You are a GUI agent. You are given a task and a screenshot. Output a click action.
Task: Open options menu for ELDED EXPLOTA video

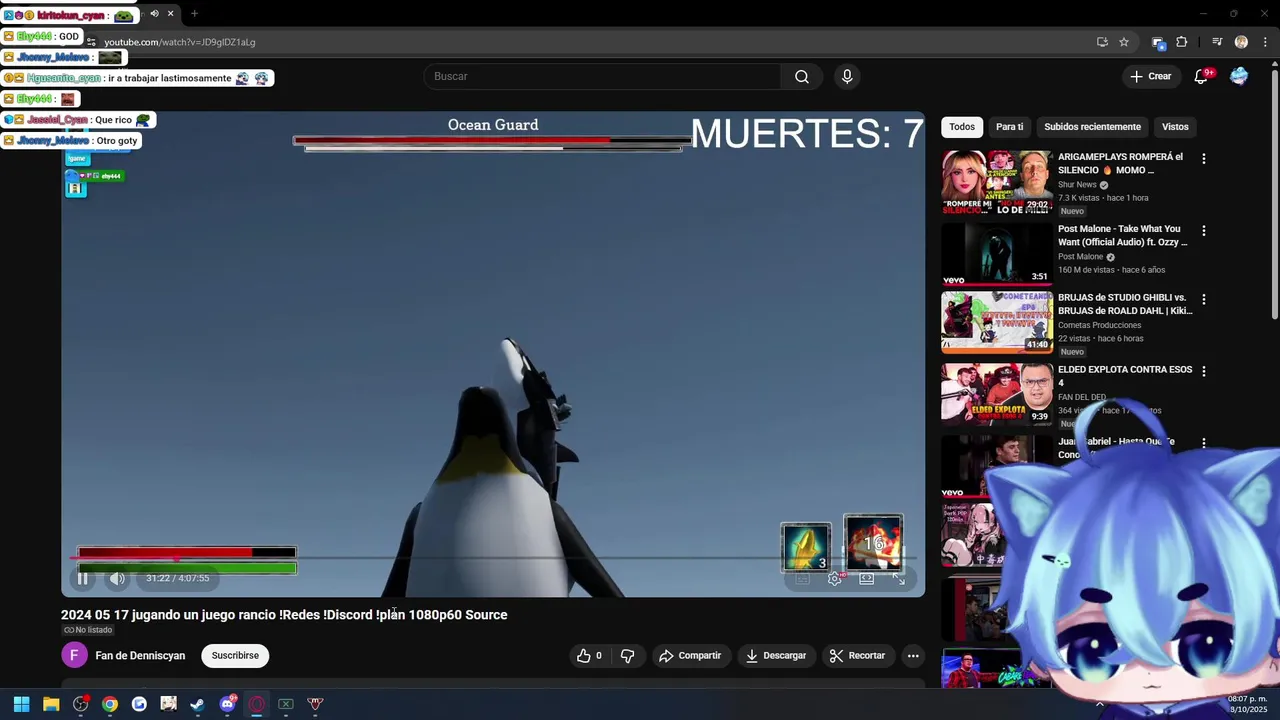point(1204,371)
